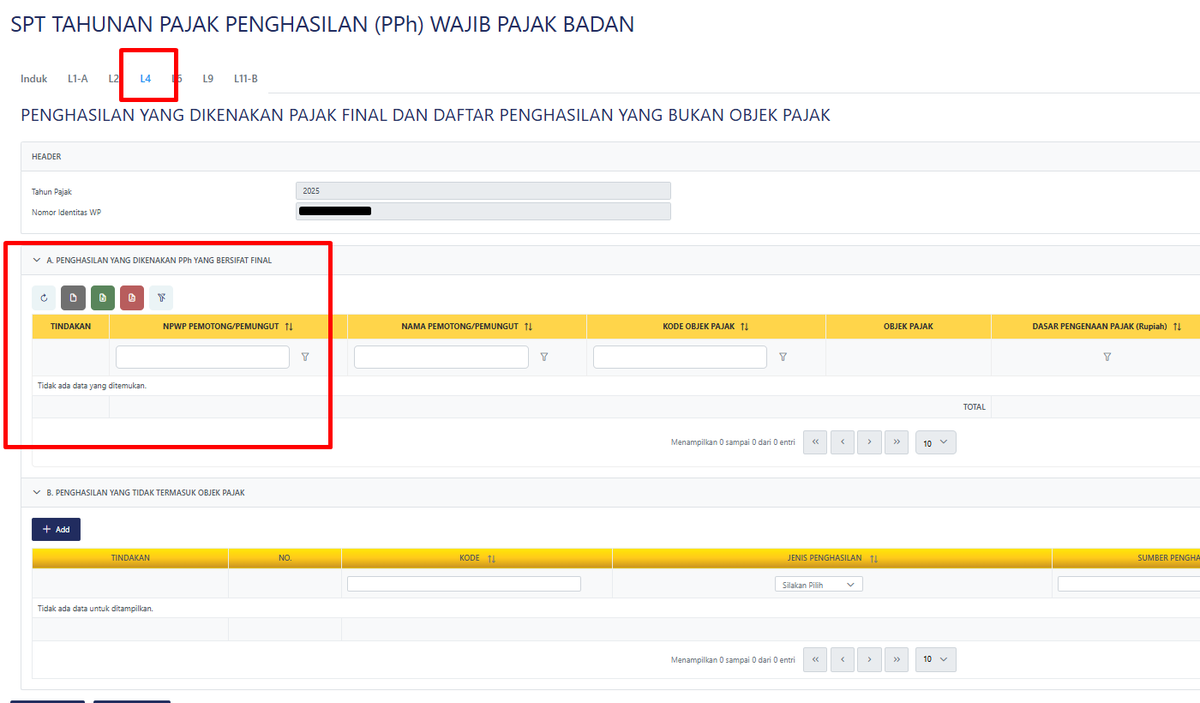Go to previous page in section A pagination
1200x703 pixels.
click(842, 442)
